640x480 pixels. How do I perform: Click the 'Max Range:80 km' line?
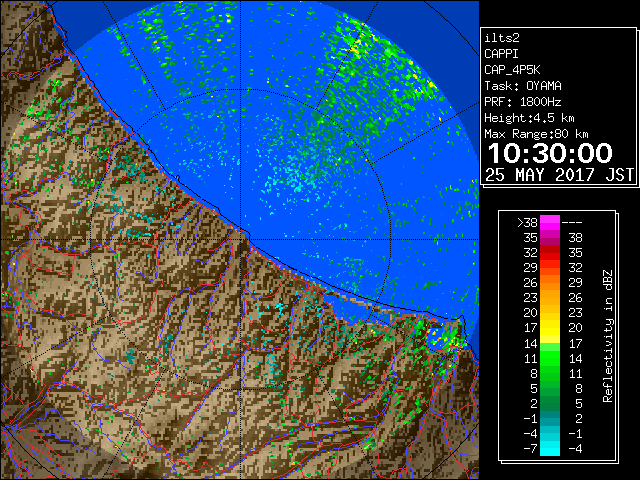536,134
